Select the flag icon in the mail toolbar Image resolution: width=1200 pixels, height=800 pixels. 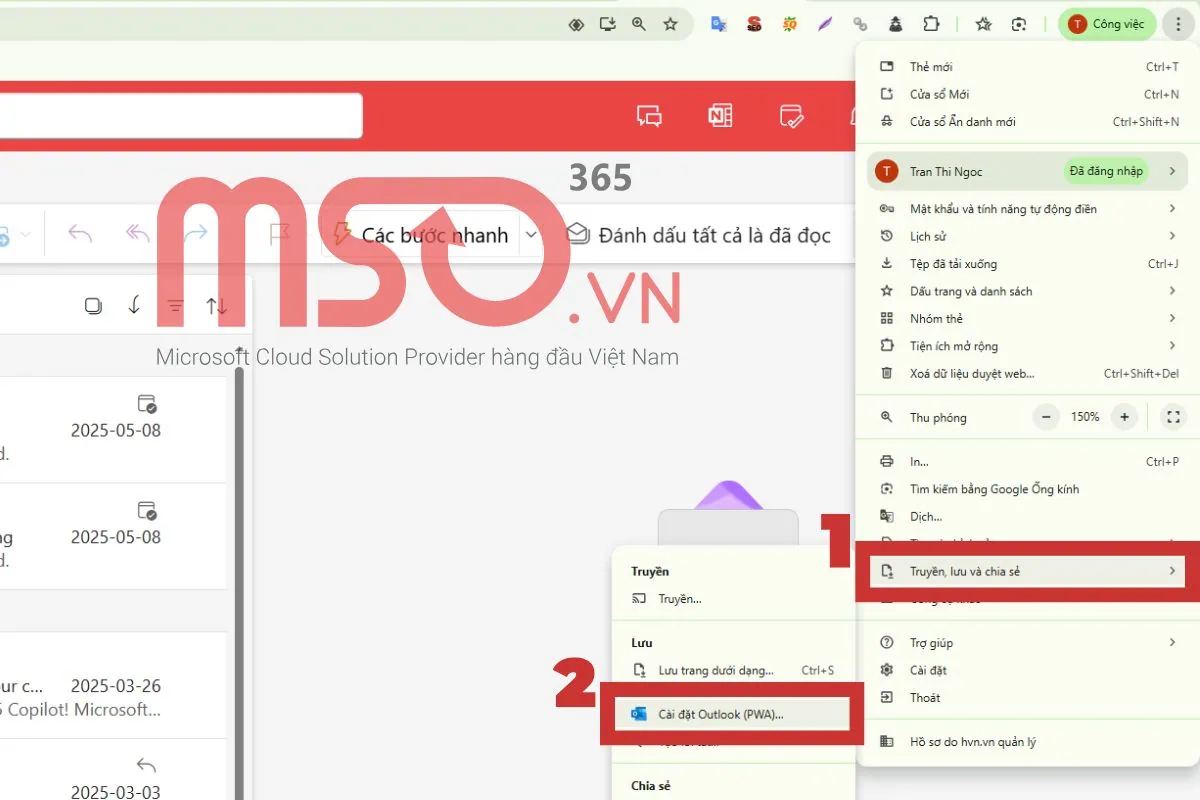tap(278, 234)
